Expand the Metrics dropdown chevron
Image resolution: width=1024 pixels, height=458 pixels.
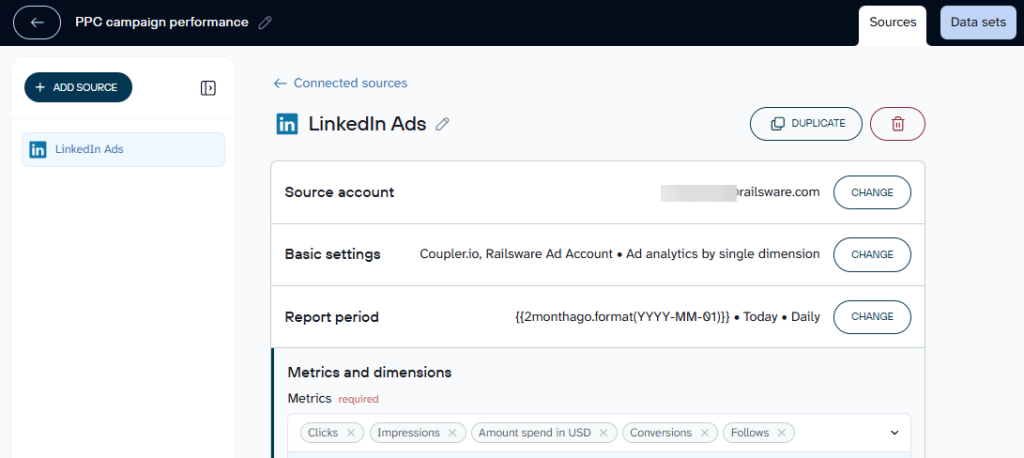pyautogui.click(x=895, y=433)
